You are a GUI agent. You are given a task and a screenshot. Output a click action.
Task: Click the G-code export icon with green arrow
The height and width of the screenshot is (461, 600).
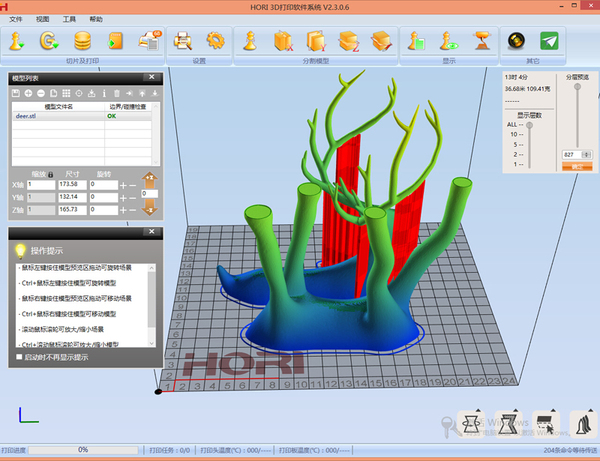coord(49,41)
